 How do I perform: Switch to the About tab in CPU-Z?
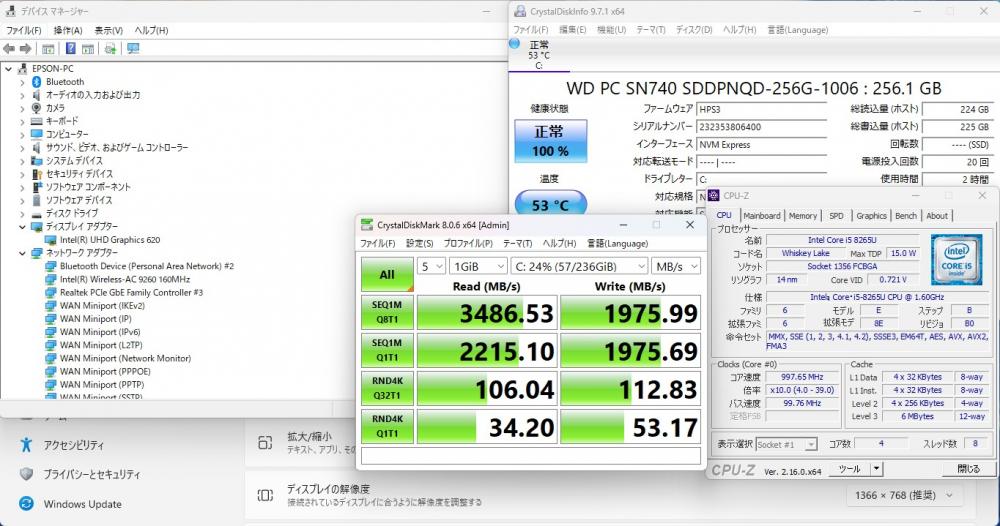(937, 216)
